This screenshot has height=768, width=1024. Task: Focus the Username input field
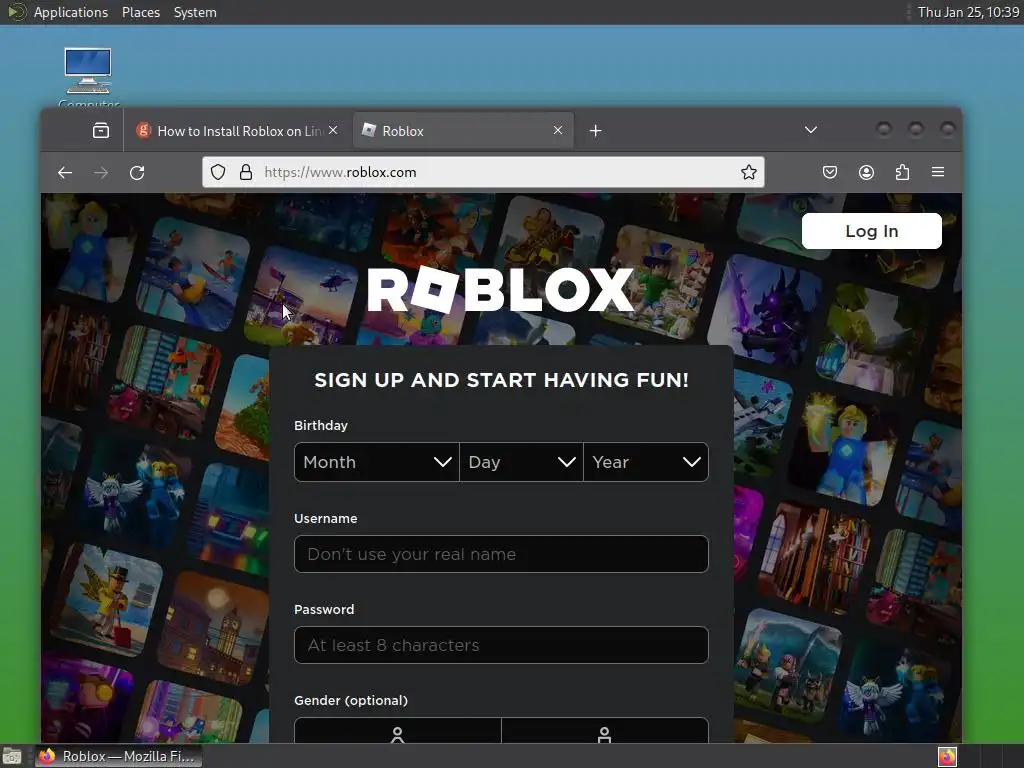501,554
